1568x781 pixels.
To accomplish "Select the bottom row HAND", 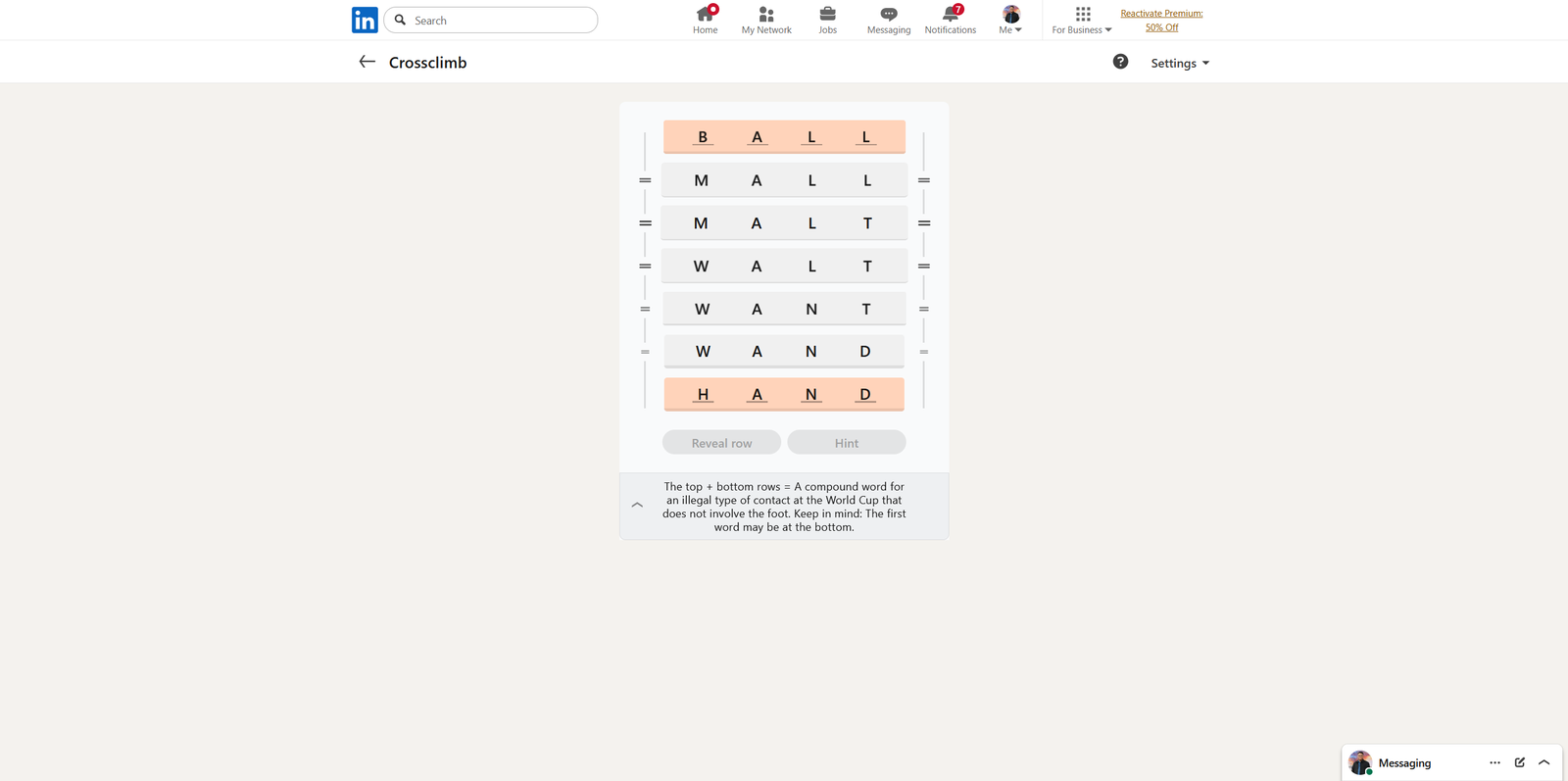I will coord(784,394).
